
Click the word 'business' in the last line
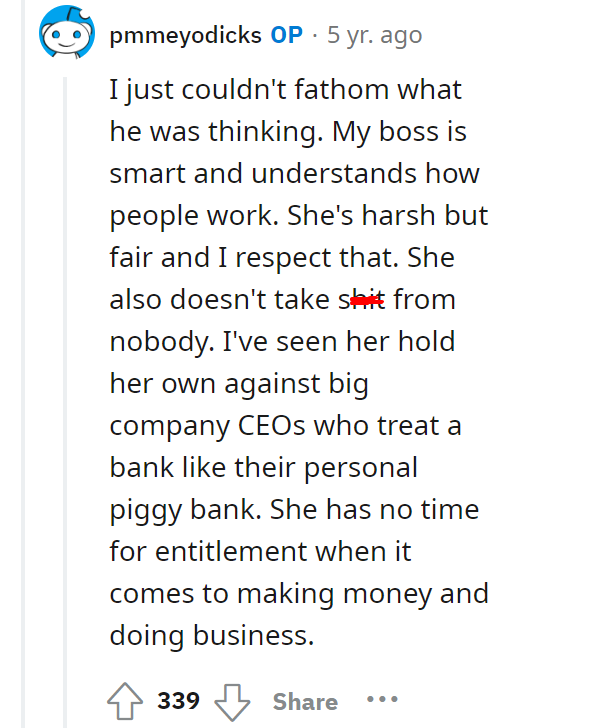click(x=253, y=635)
